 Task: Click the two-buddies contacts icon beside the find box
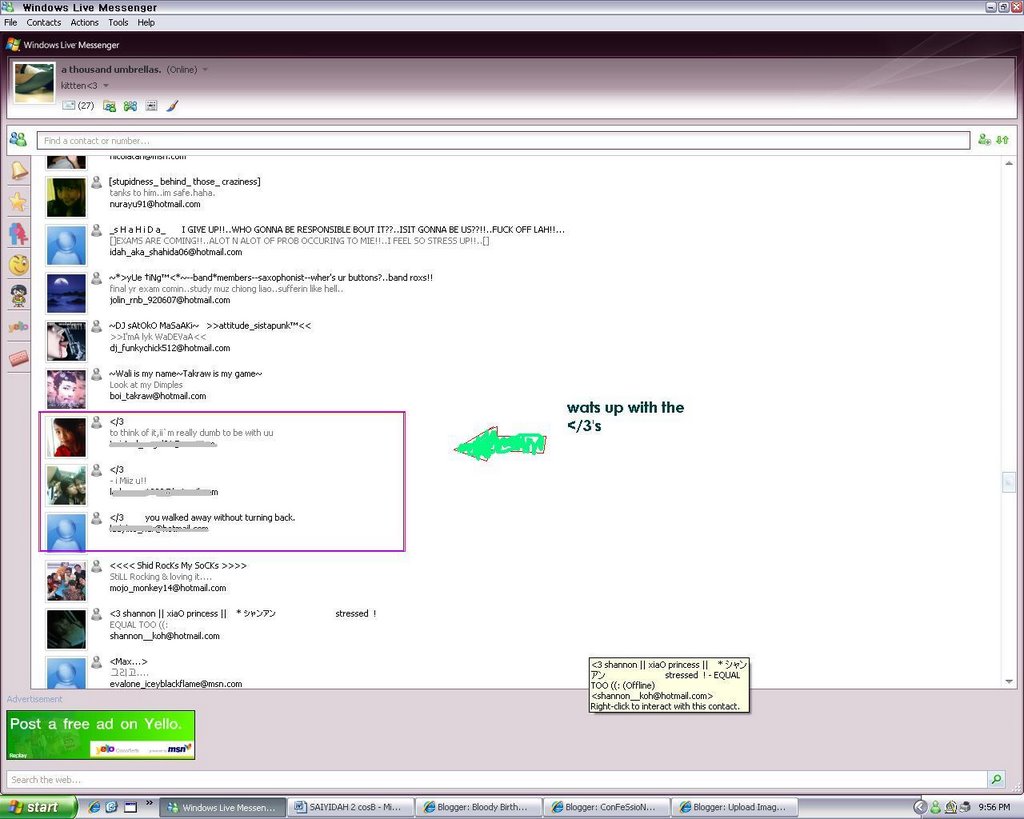click(18, 139)
